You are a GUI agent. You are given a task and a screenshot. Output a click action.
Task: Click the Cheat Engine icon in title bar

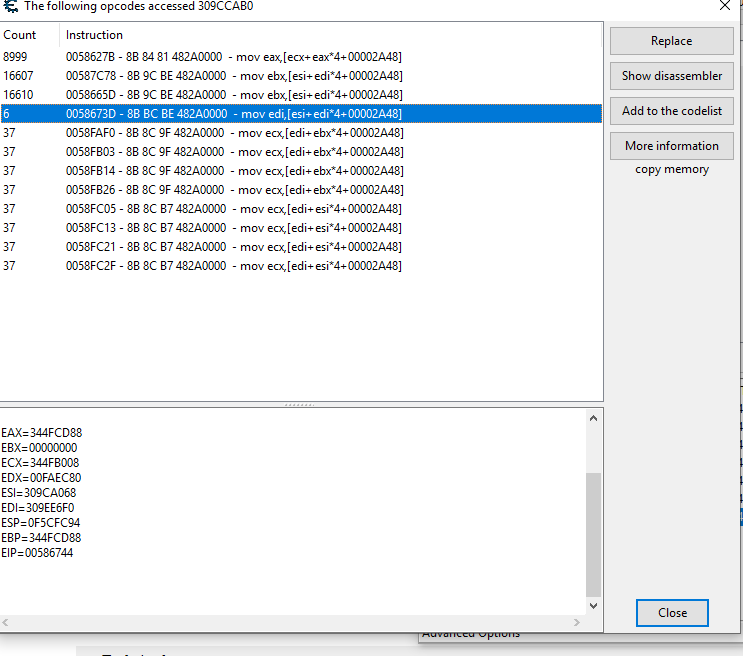pos(10,6)
